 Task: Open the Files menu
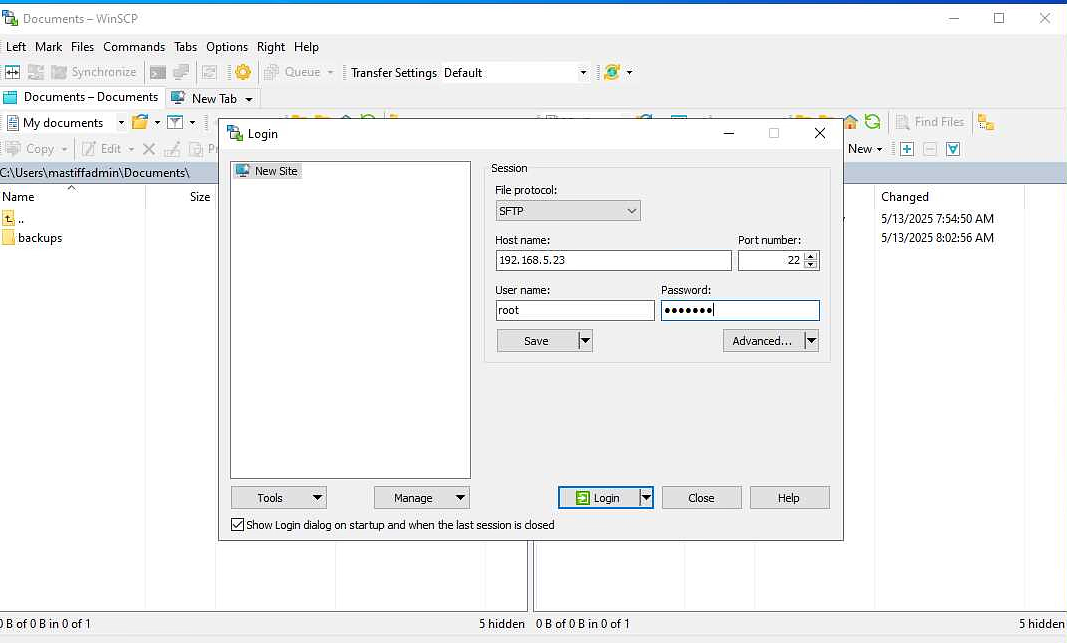coord(82,47)
